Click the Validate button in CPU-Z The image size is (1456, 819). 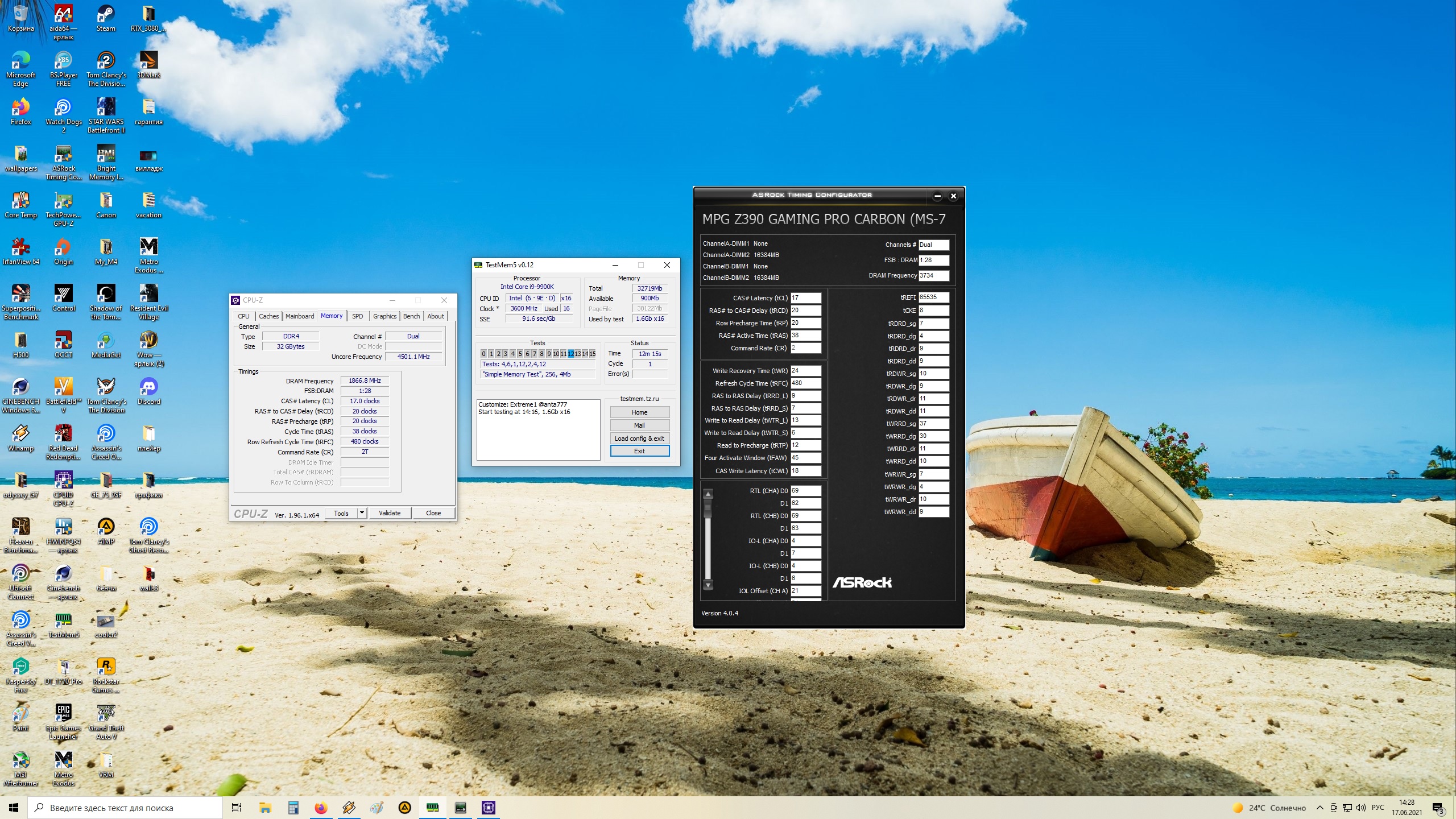coord(390,513)
